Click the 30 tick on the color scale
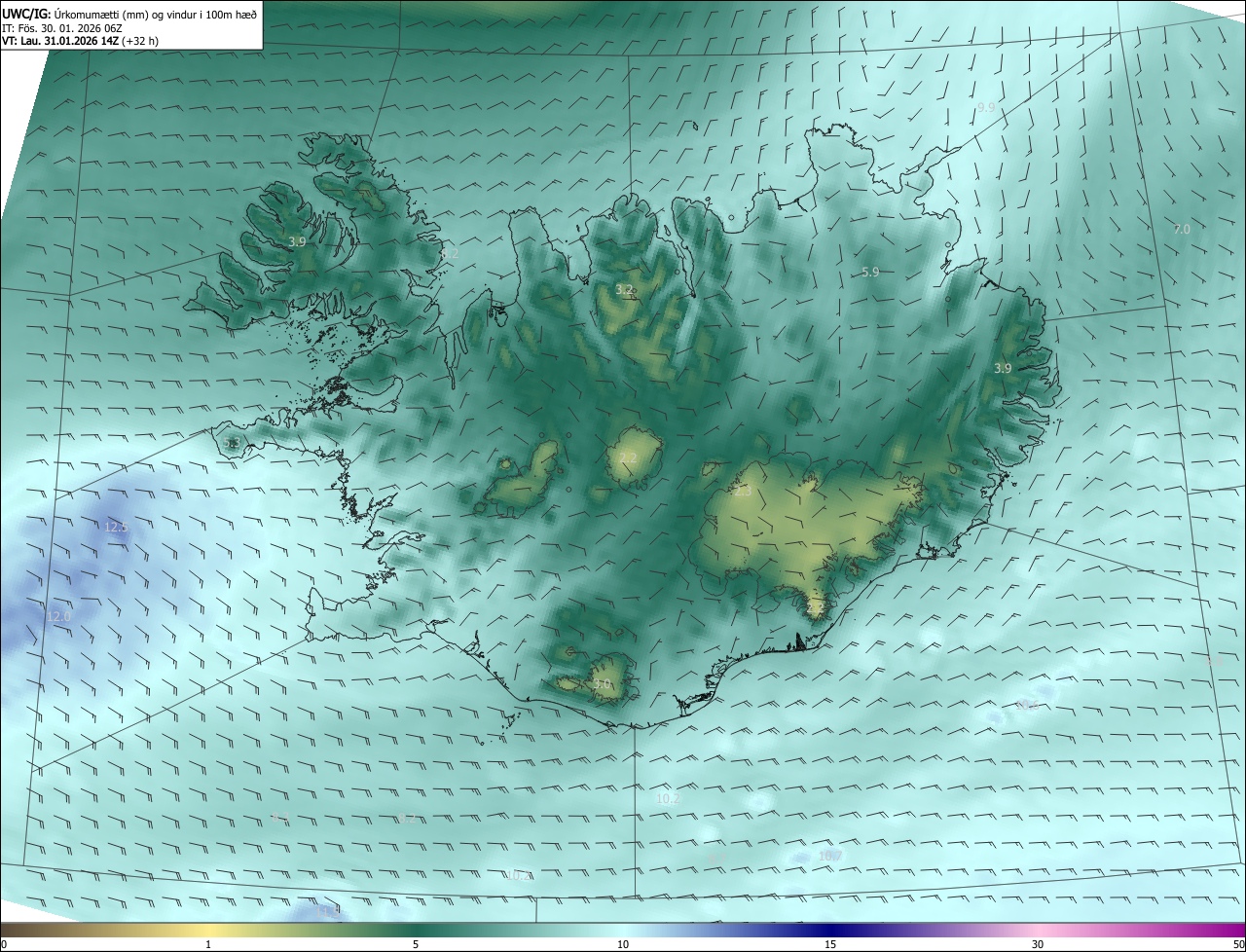1246x952 pixels. coord(1038,945)
